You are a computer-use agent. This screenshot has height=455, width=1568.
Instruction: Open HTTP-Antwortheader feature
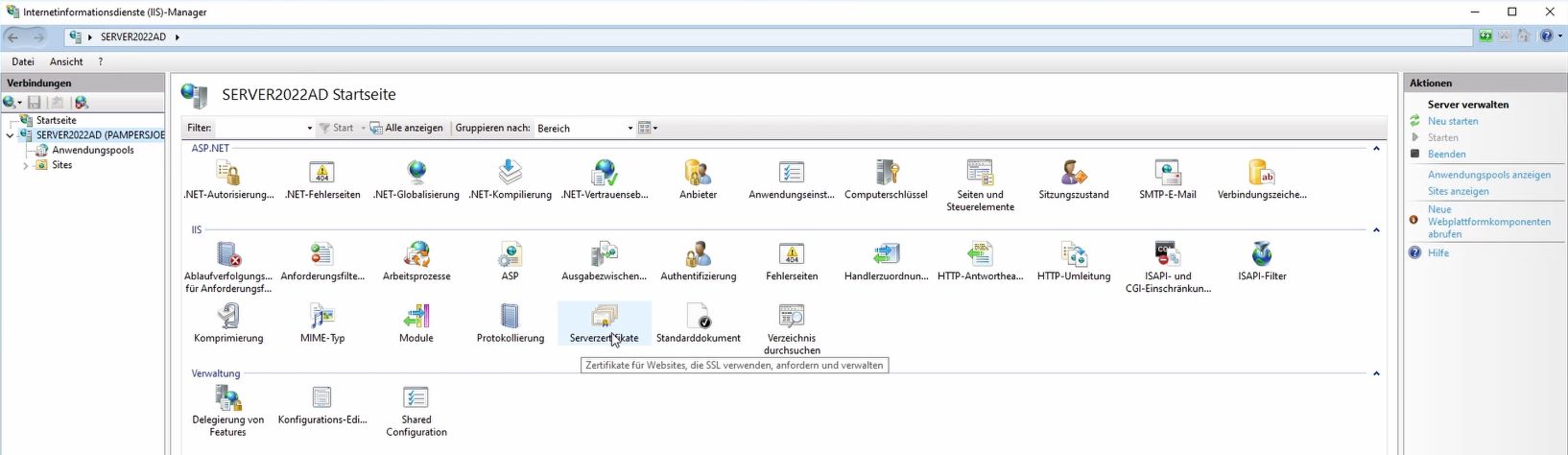click(x=980, y=261)
